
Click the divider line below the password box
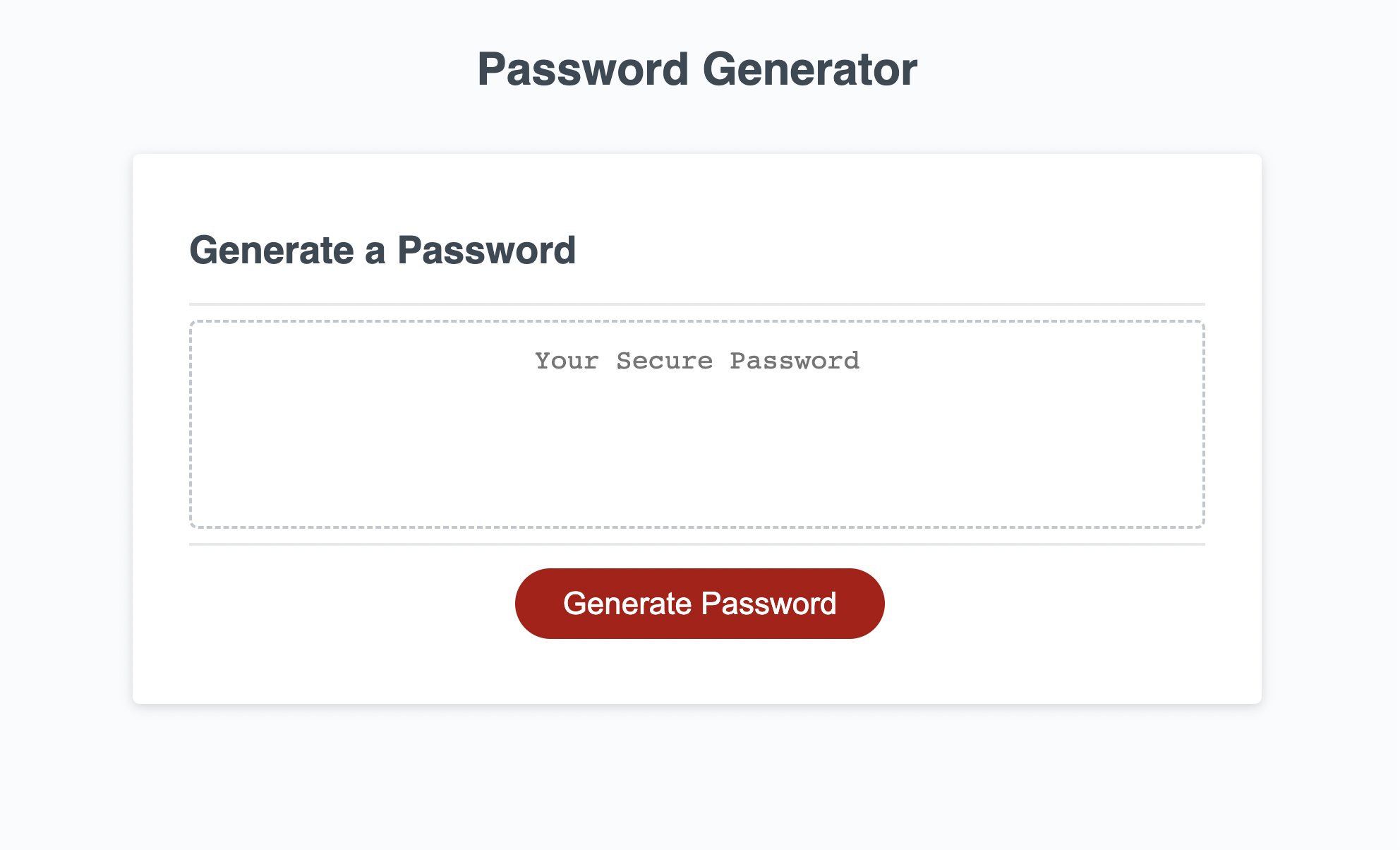(697, 544)
